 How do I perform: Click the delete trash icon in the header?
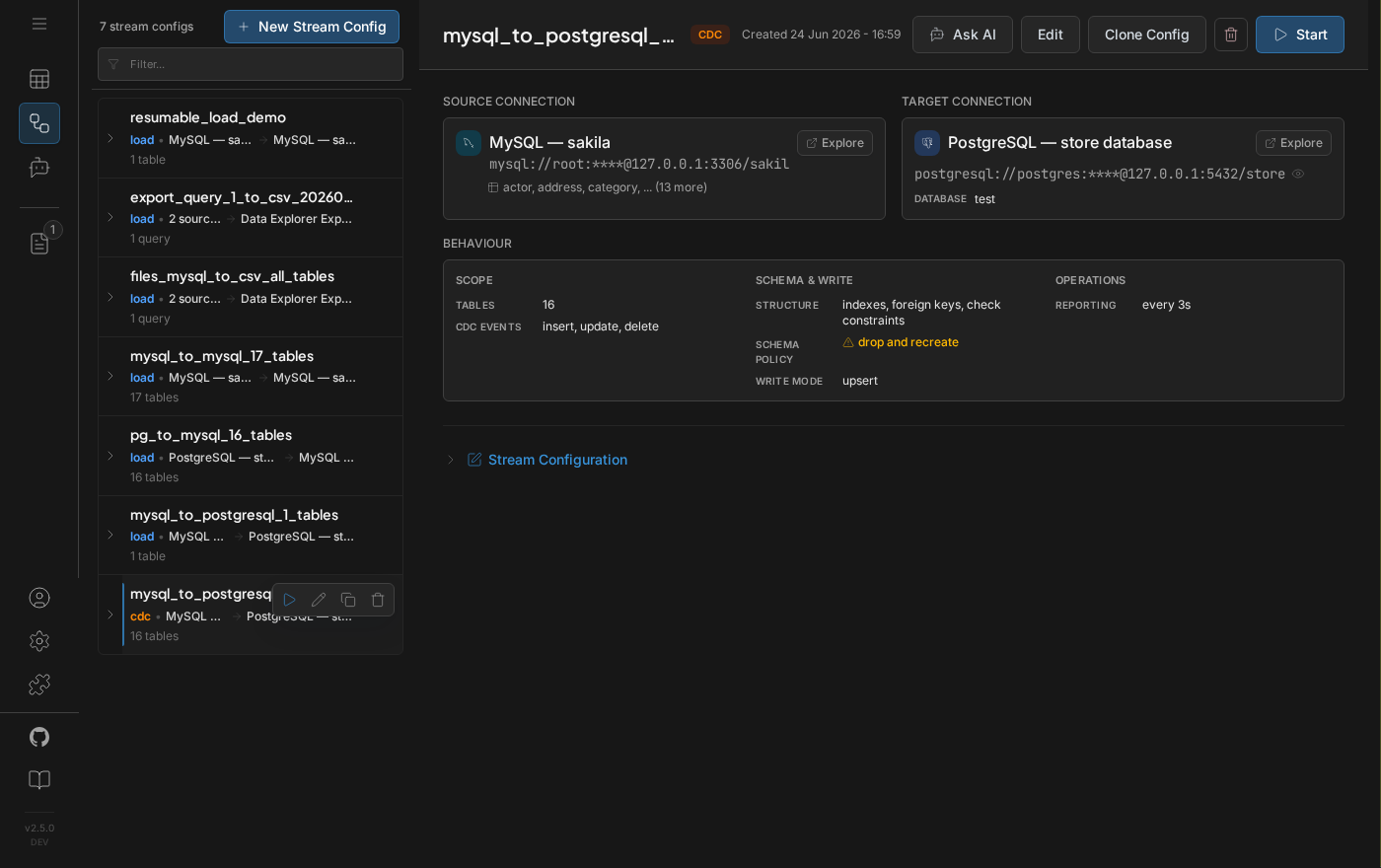tap(1231, 35)
